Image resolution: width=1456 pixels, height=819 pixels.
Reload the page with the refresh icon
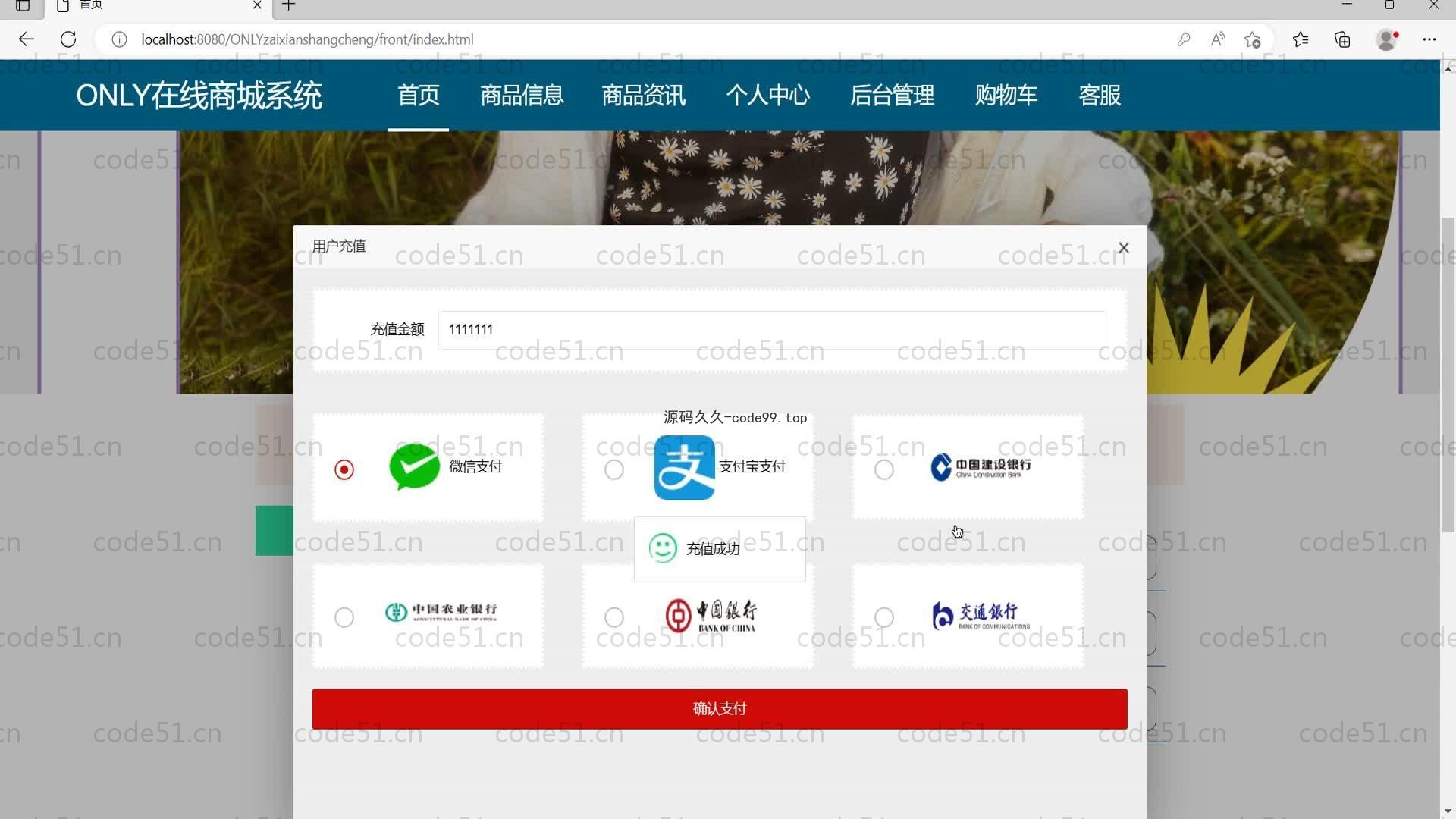(68, 39)
